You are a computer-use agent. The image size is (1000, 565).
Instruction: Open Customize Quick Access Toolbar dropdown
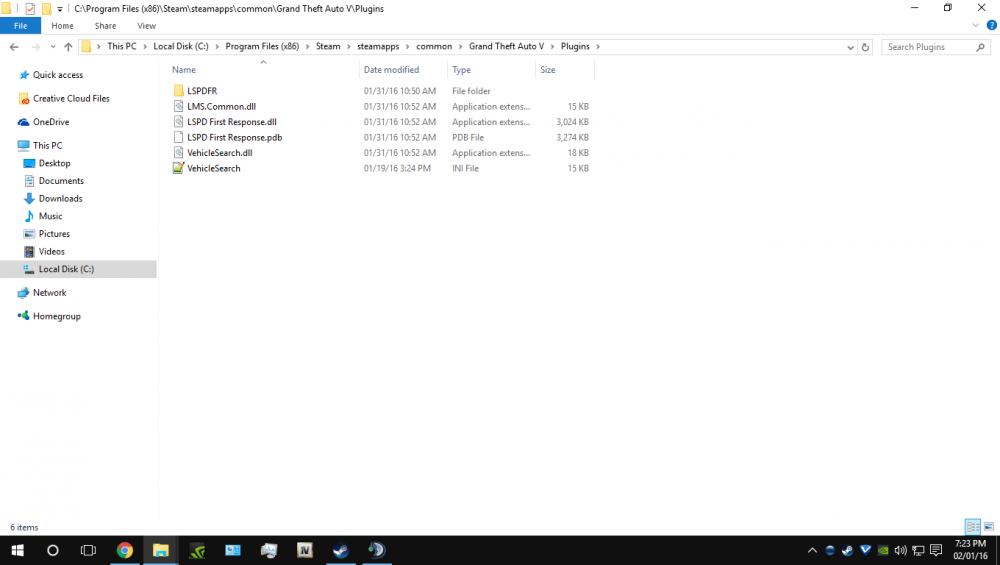tap(59, 9)
